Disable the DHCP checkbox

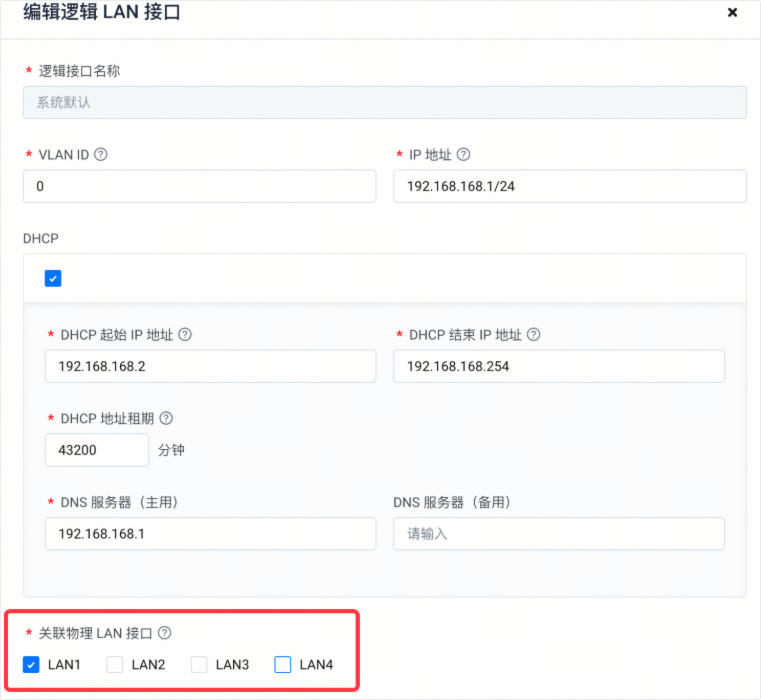(x=53, y=279)
